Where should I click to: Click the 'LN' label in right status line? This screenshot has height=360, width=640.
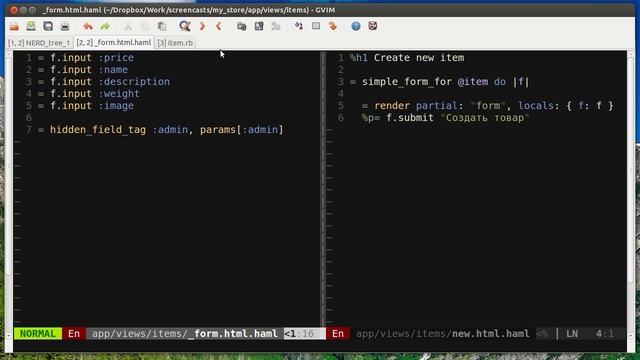coord(572,334)
